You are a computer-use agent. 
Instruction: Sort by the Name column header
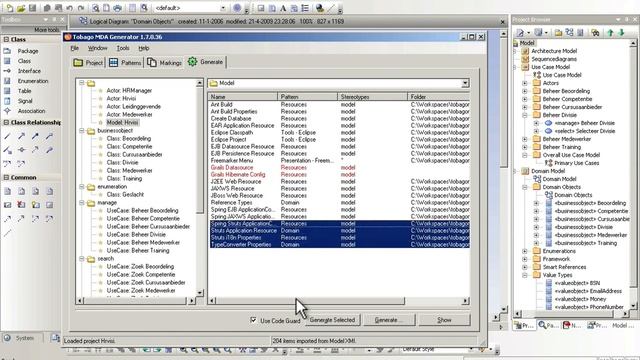pyautogui.click(x=243, y=97)
